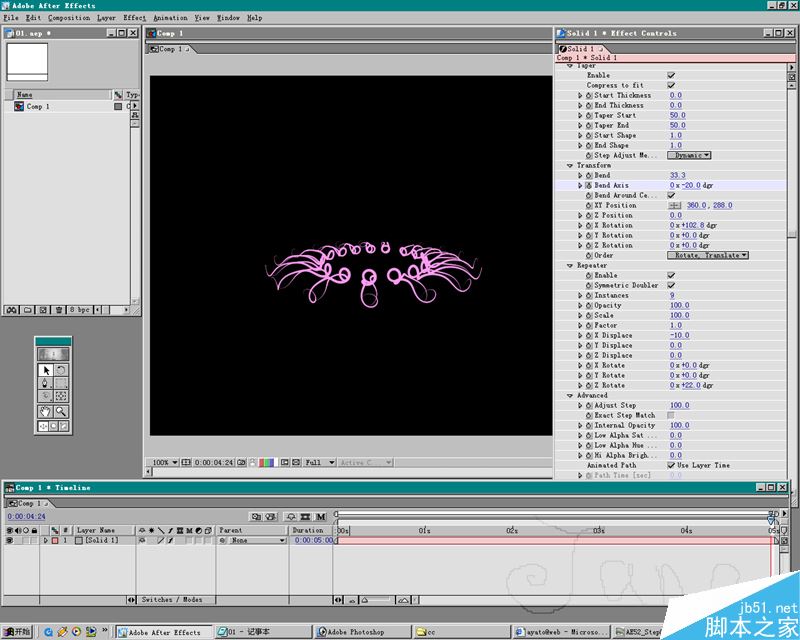Collapse the Advanced group

tap(570, 396)
